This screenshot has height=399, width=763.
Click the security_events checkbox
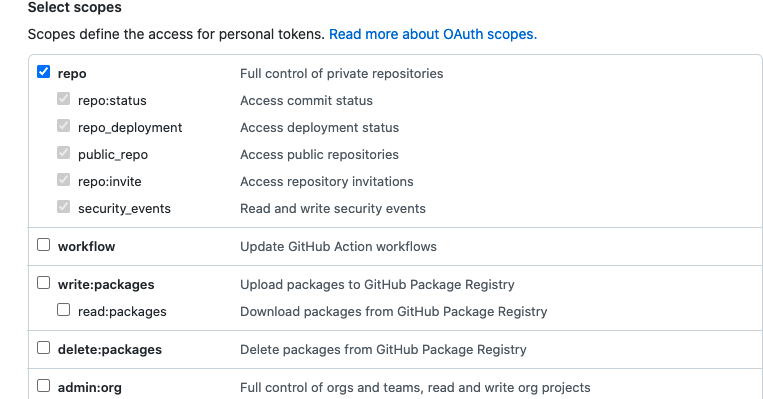pyautogui.click(x=63, y=207)
